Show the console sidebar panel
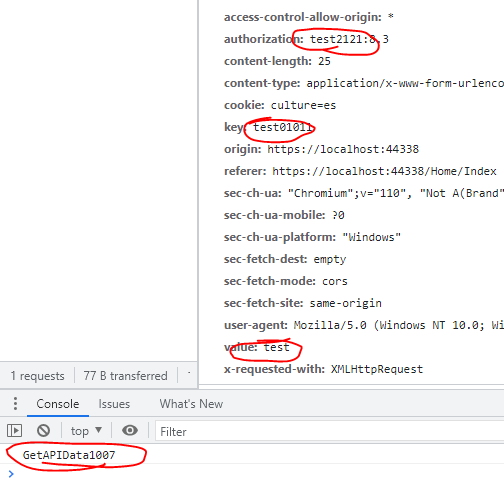 (14, 430)
